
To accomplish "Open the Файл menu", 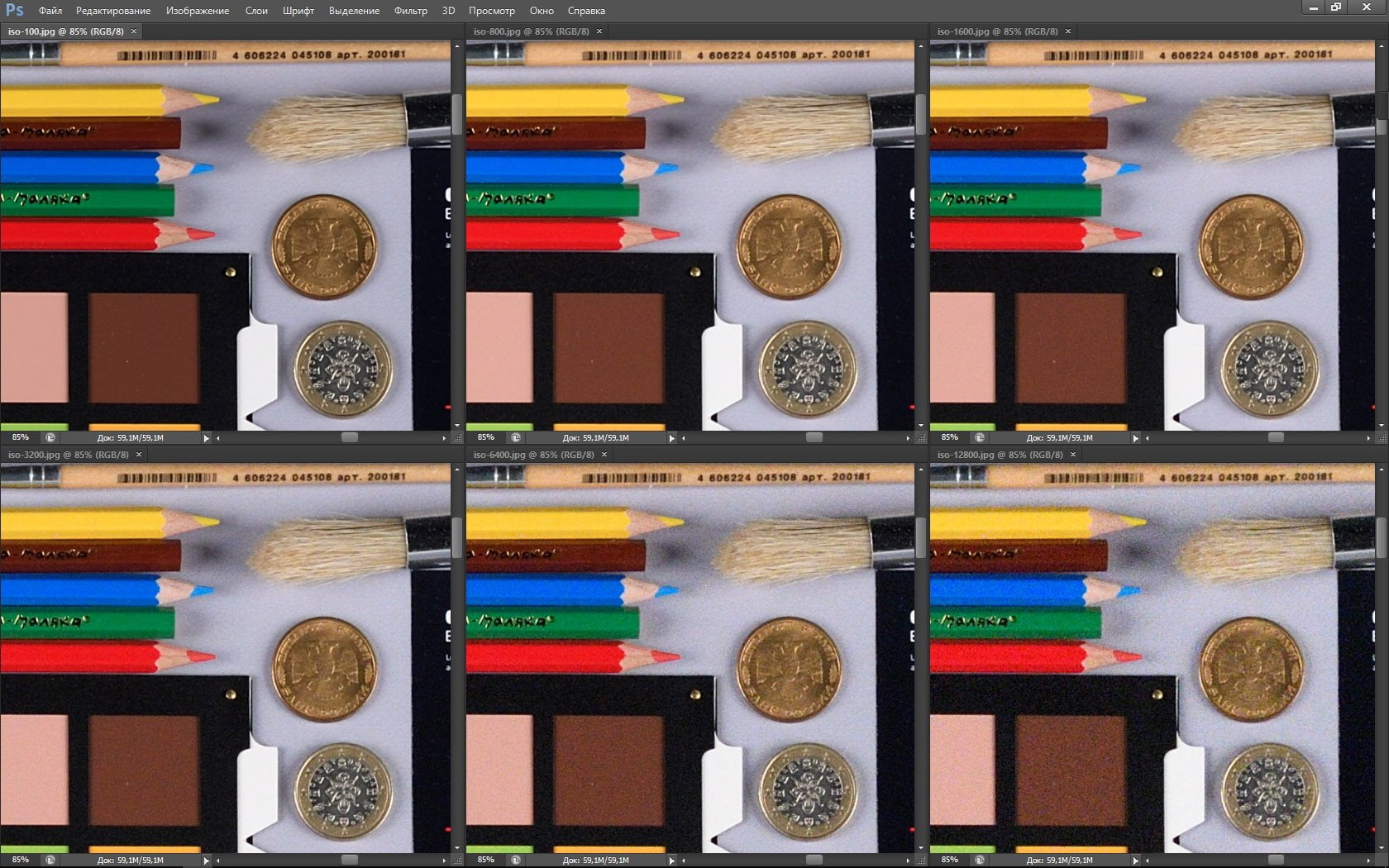I will [50, 11].
